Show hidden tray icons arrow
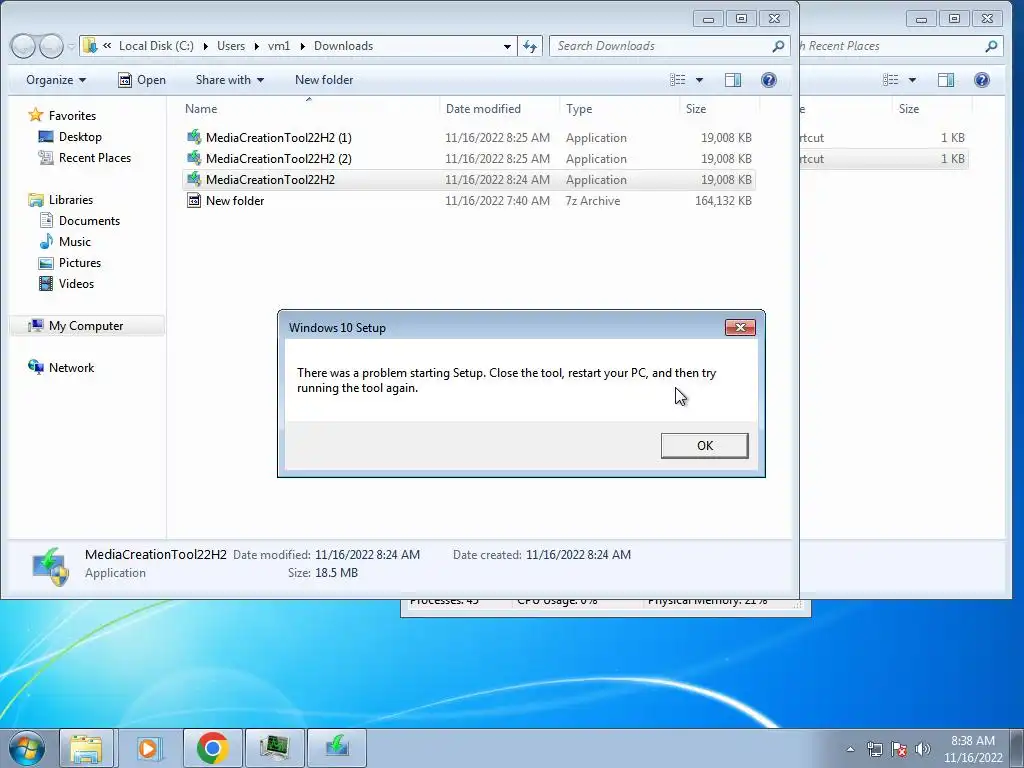Screen dimensions: 1024x768 tap(850, 749)
